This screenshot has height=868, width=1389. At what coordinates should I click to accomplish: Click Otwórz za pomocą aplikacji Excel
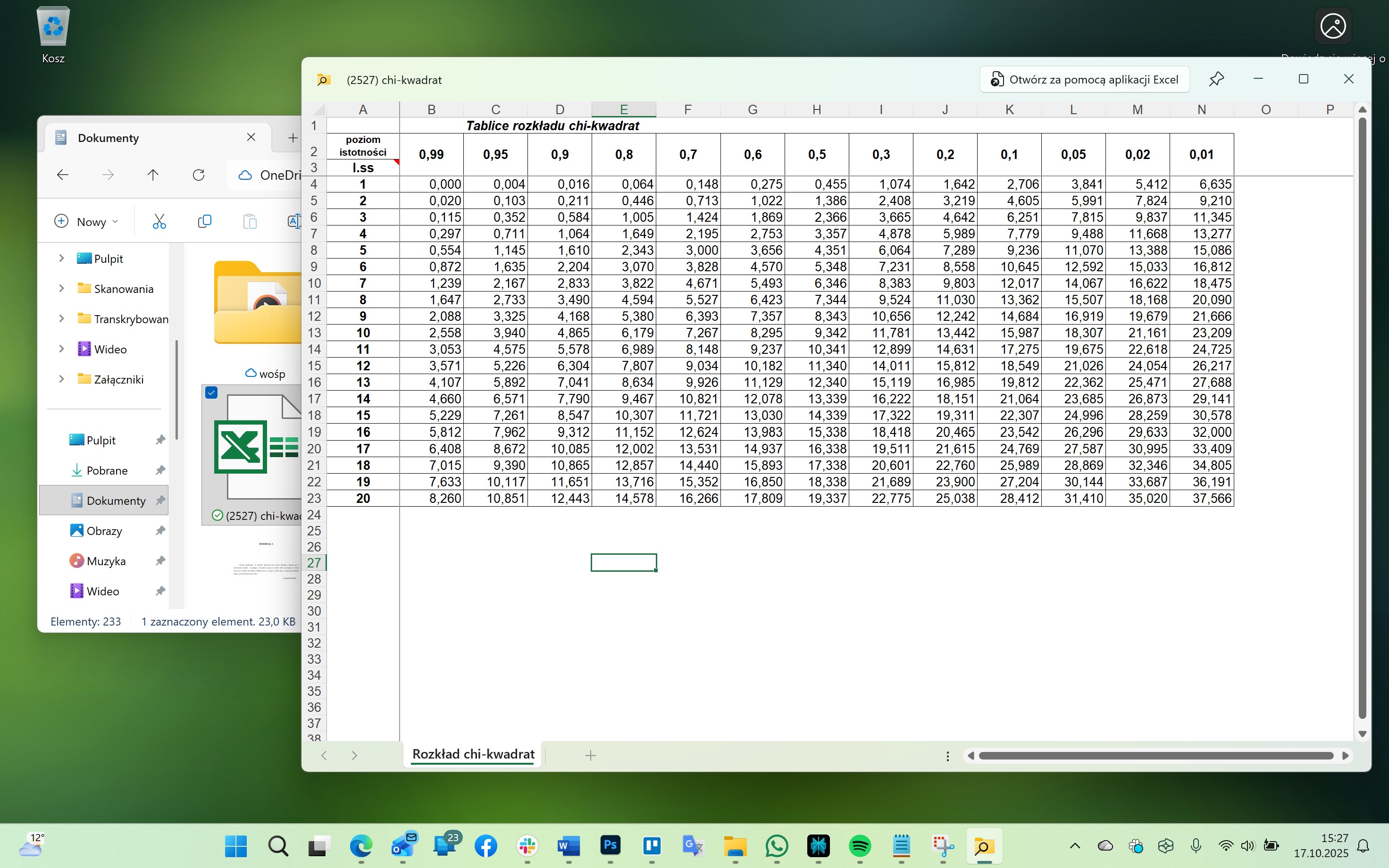(1084, 80)
